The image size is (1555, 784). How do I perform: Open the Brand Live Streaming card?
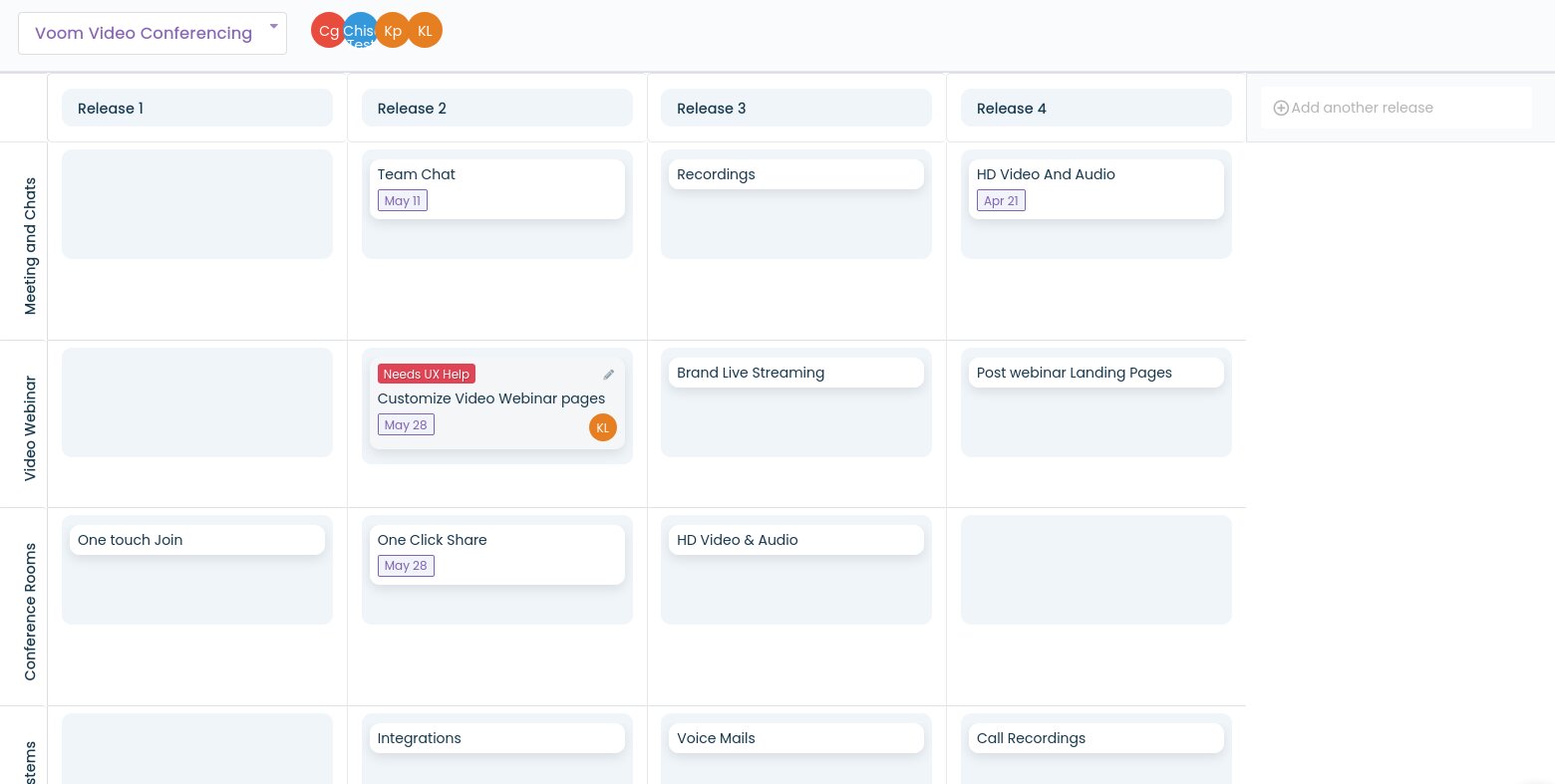[x=795, y=373]
